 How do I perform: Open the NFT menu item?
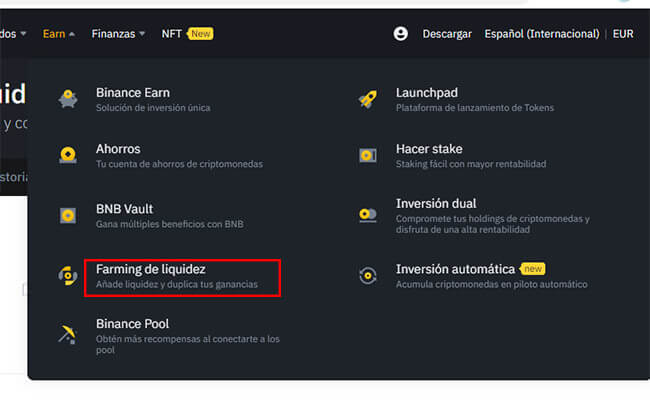172,34
